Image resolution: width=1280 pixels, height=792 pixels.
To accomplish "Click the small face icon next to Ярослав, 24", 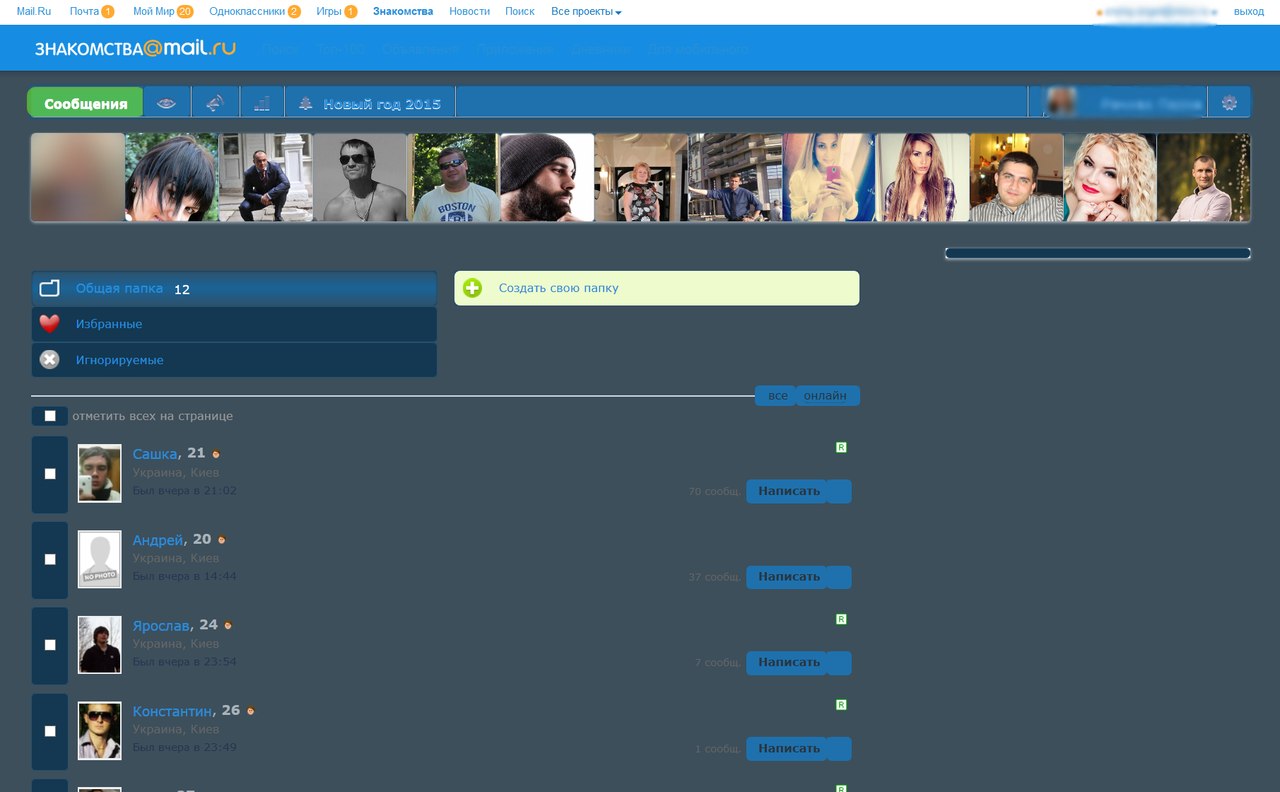I will (x=228, y=626).
